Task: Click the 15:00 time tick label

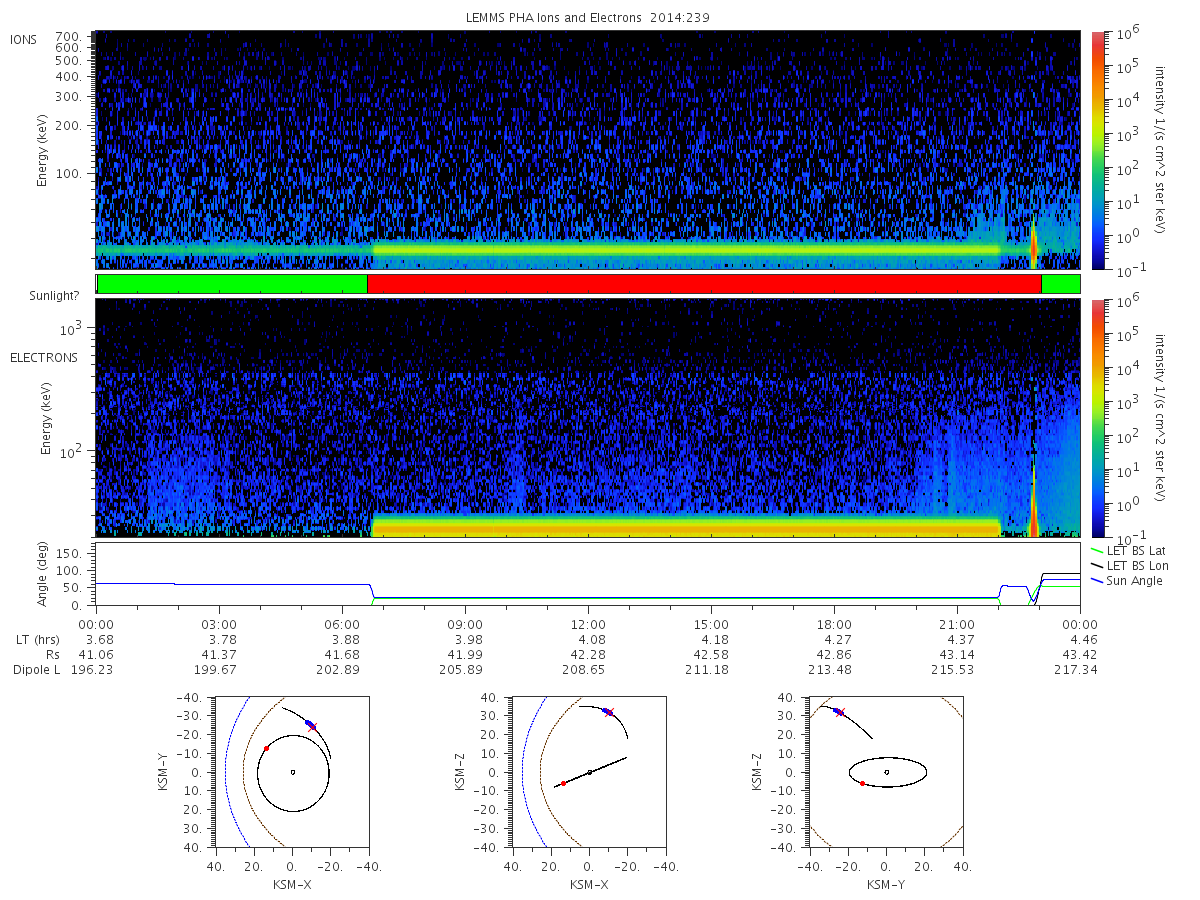Action: [711, 625]
